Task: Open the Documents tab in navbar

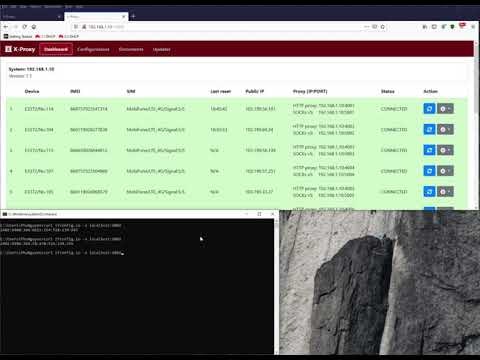Action: [x=131, y=49]
